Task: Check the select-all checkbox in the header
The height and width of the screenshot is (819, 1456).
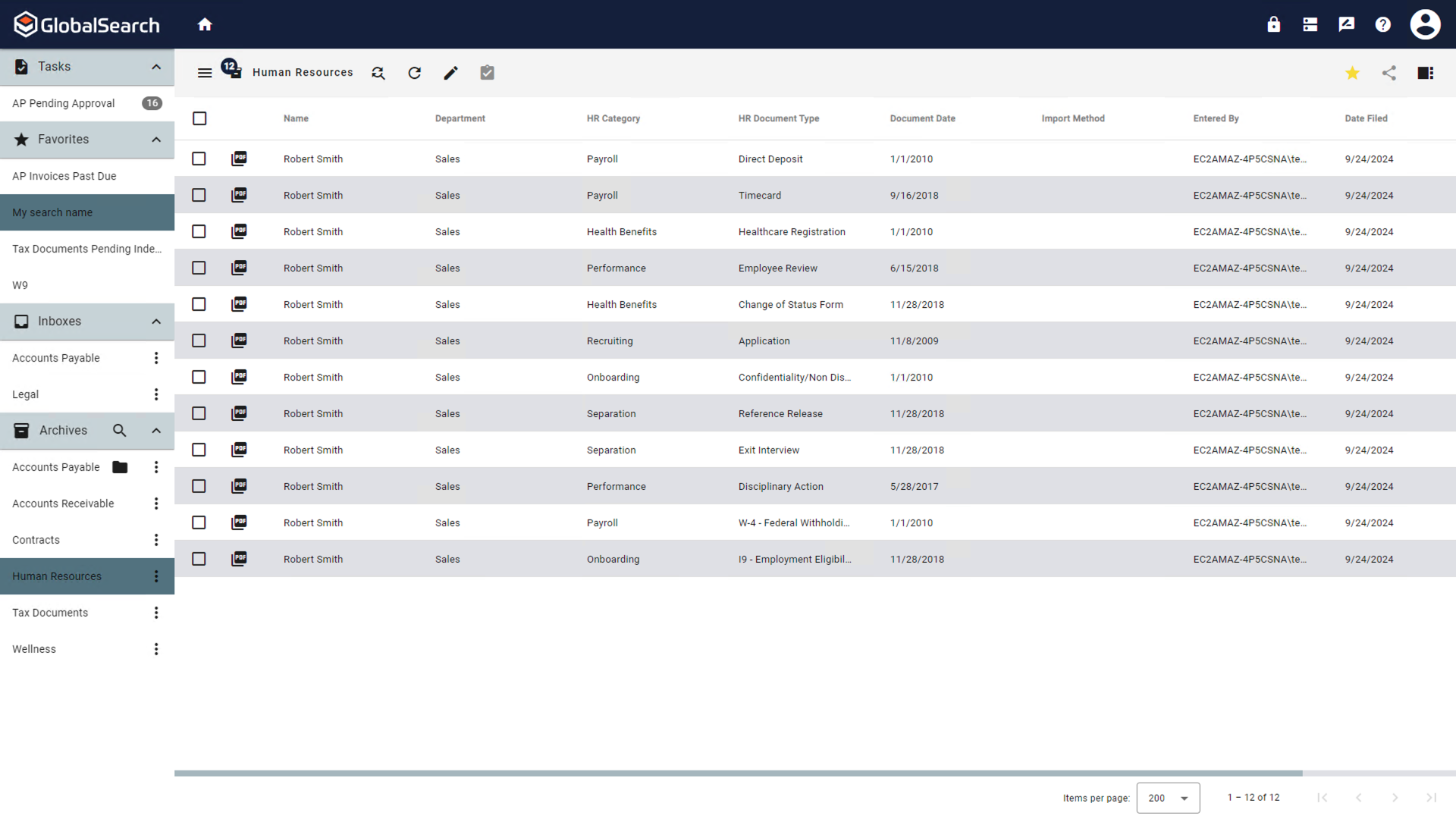Action: (x=199, y=118)
